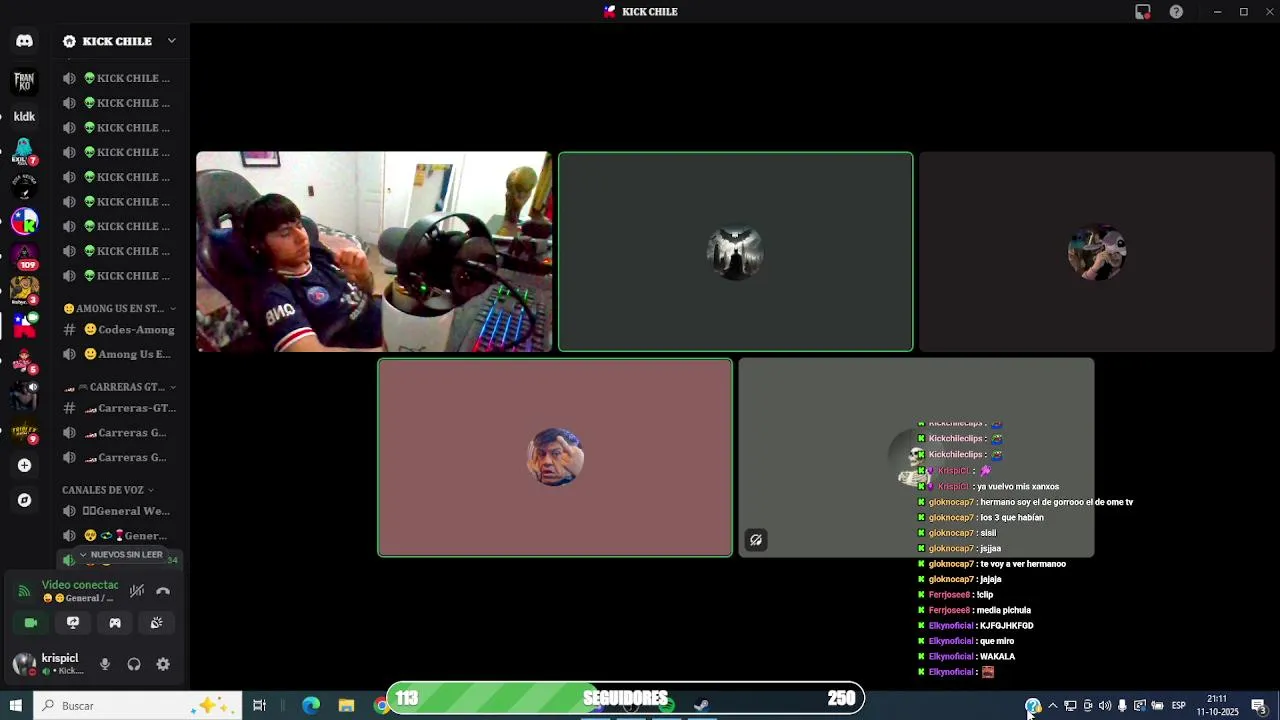This screenshot has height=720, width=1280.
Task: Open Discord help question mark icon
Action: [x=1176, y=12]
